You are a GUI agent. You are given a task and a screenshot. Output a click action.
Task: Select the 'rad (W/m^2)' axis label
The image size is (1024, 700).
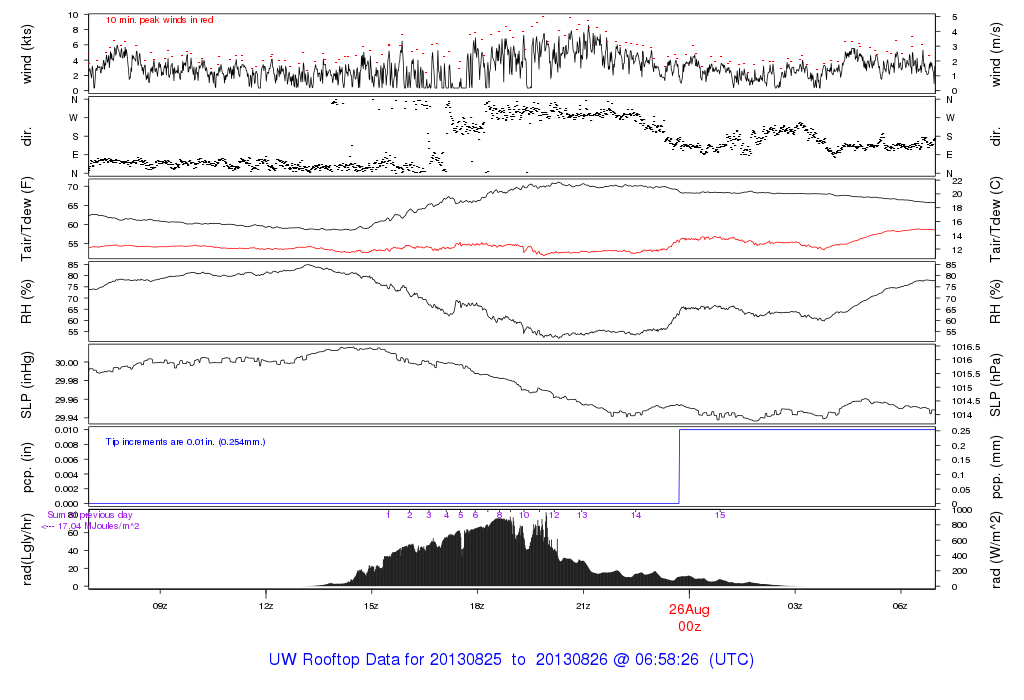coord(995,549)
